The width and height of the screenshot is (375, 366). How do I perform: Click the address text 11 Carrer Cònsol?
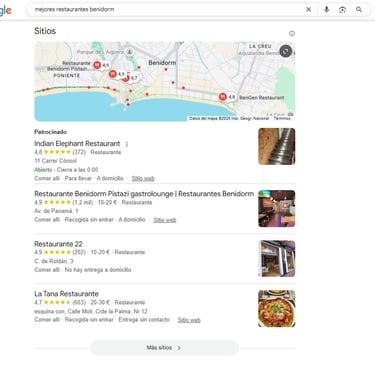[x=55, y=161]
